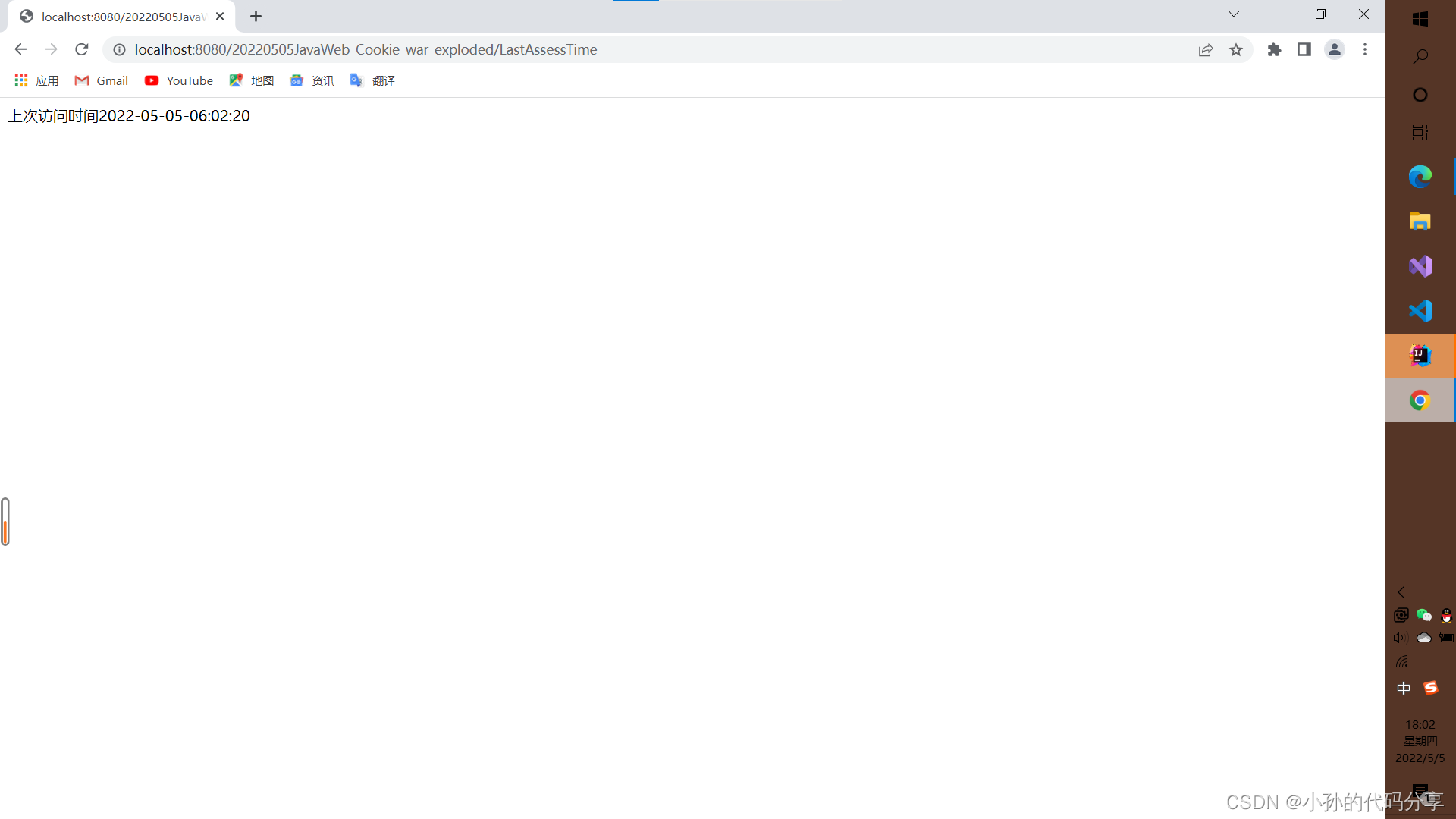Open the 翻译 bookmark
This screenshot has width=1456, height=819.
tap(373, 80)
